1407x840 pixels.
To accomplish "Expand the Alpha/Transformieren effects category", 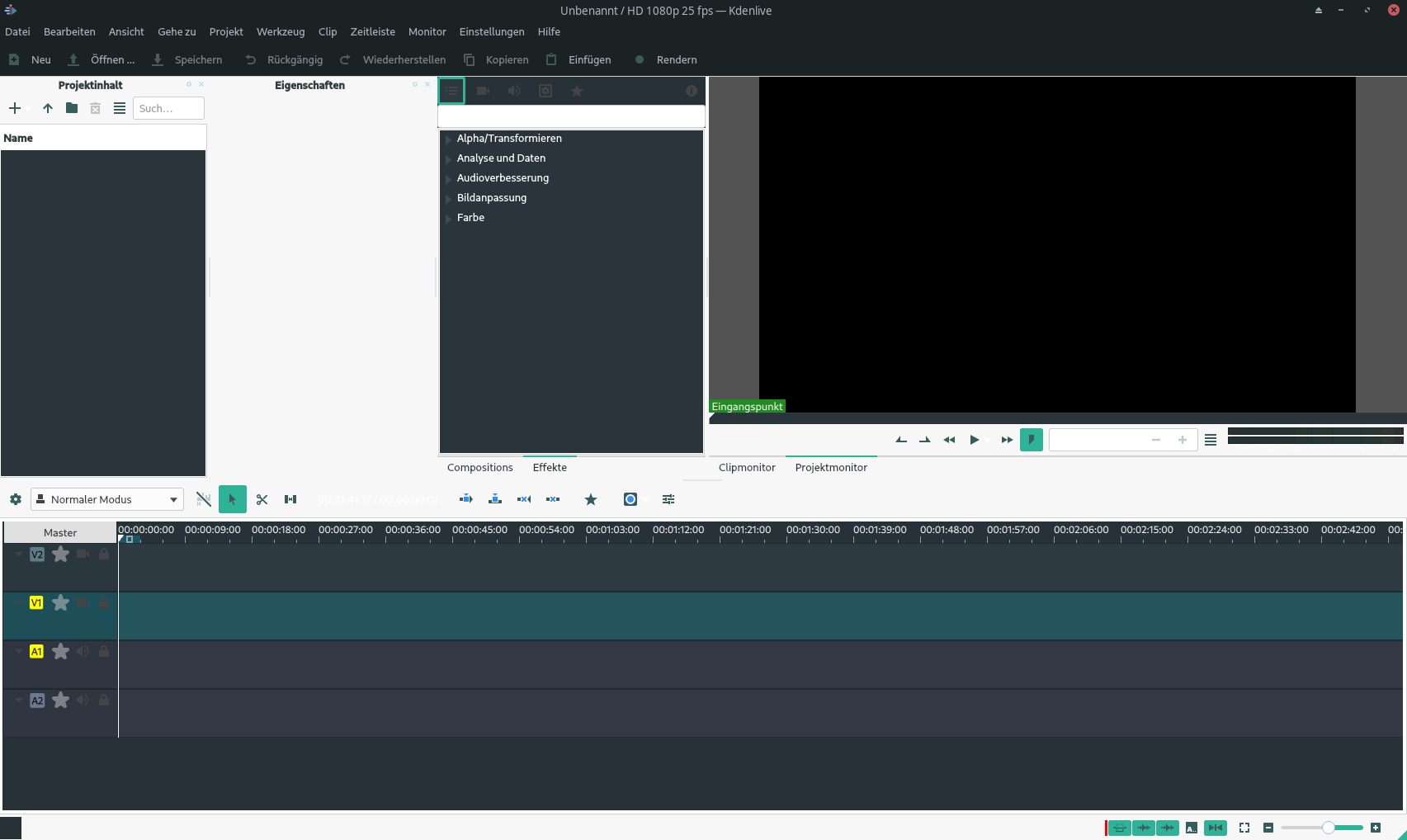I will point(448,139).
